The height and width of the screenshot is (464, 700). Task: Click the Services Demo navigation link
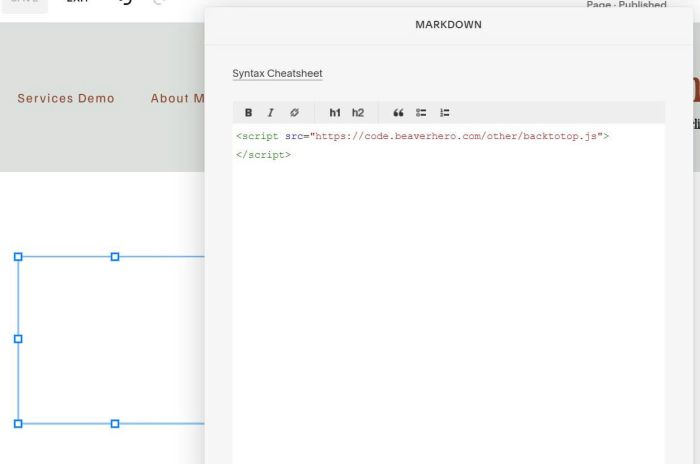coord(66,98)
